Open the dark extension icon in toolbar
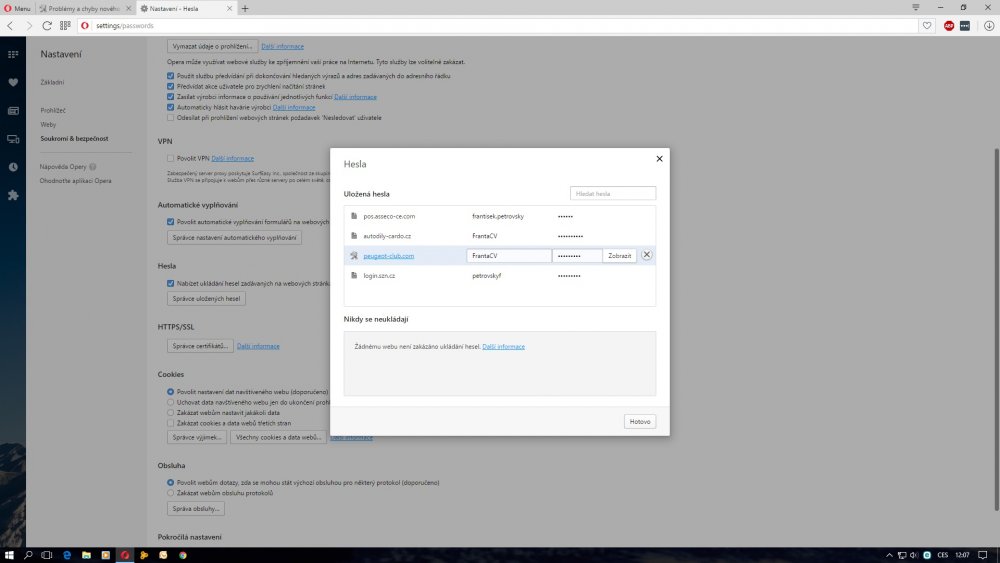Viewport: 1000px width, 563px height. click(x=965, y=26)
